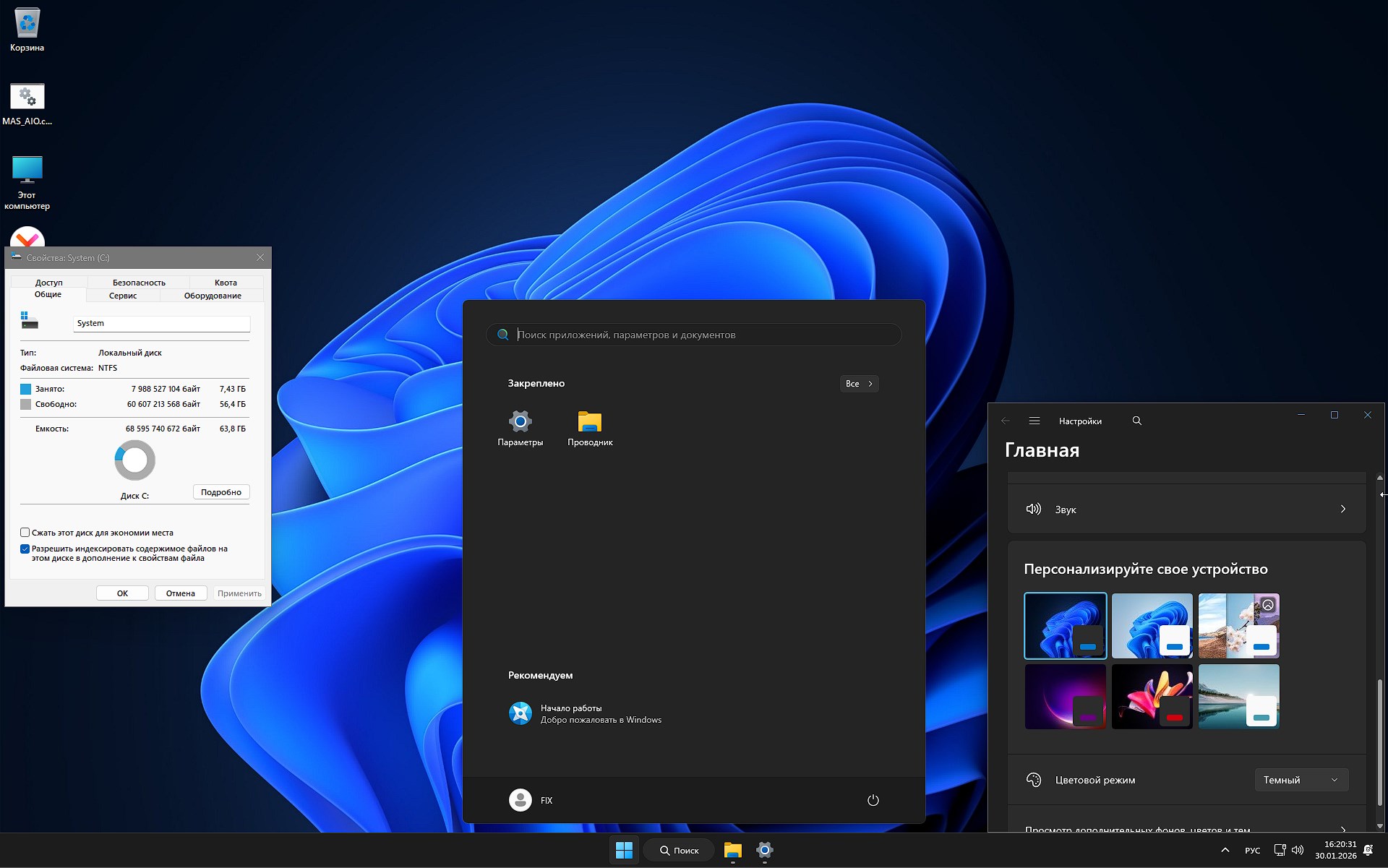This screenshot has width=1388, height=868.
Task: Click the drive icon in Properties dialog
Action: pyautogui.click(x=29, y=320)
